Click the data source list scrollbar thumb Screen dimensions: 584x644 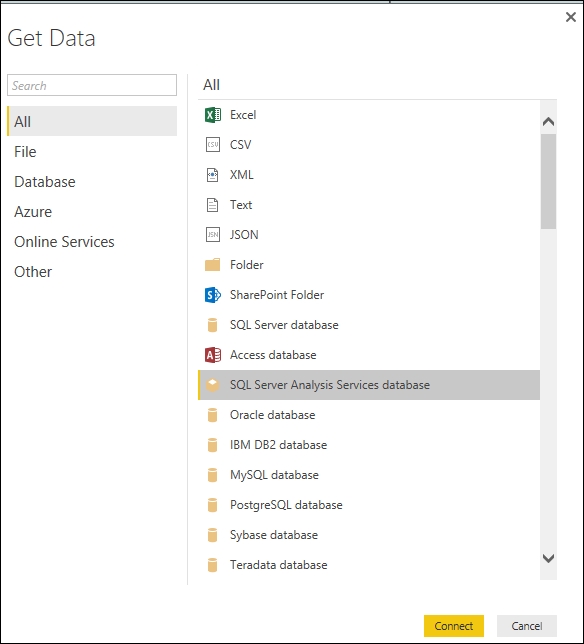coord(548,181)
